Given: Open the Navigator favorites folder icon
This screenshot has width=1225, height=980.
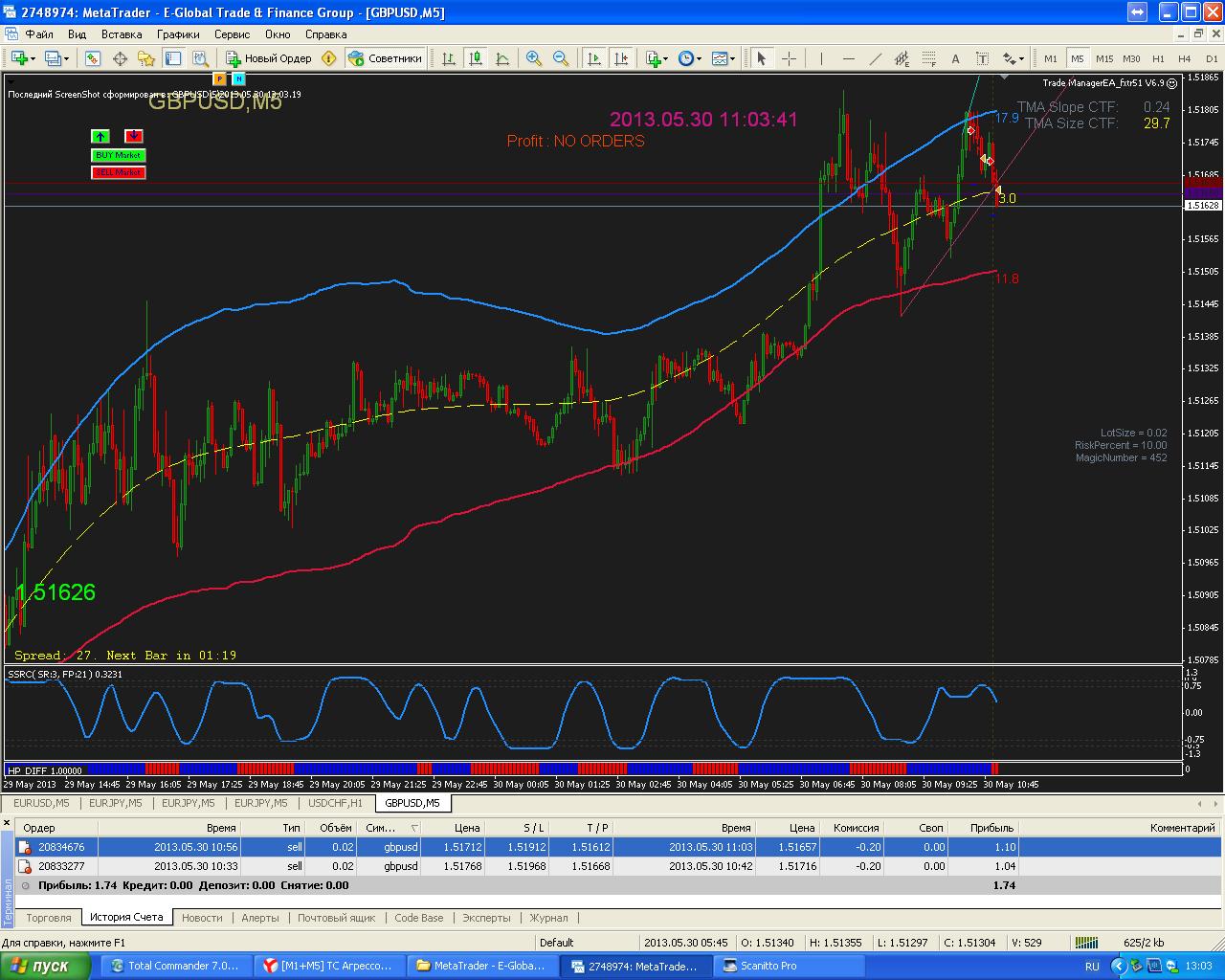Looking at the screenshot, I should (x=146, y=58).
